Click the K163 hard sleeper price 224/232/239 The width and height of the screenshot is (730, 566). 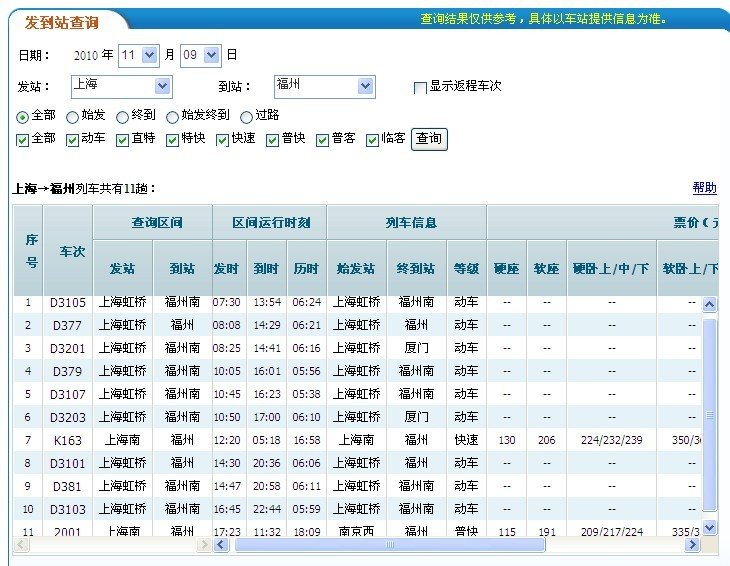(612, 440)
